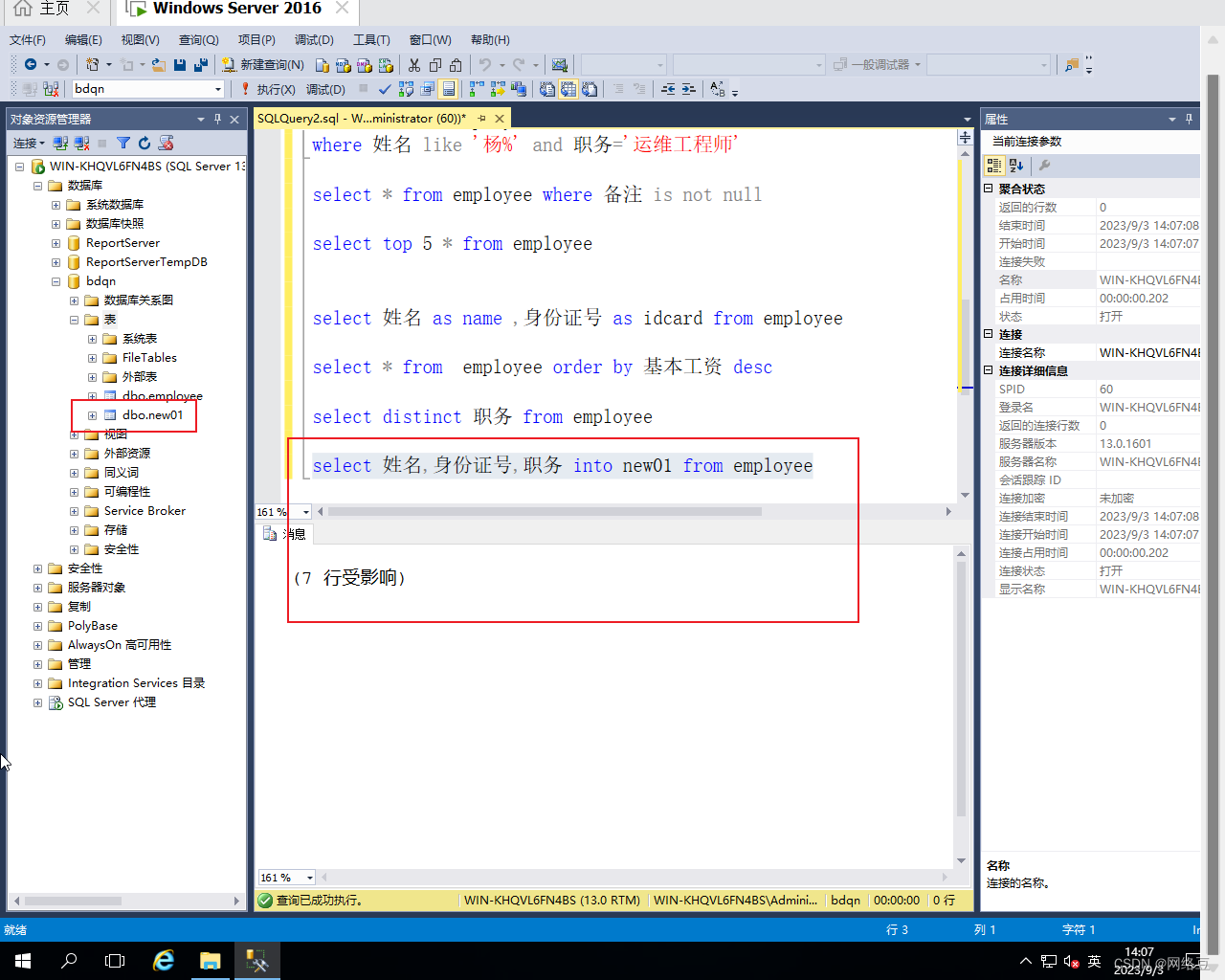Collapse the 连接详细信息 properties section
The width and height of the screenshot is (1225, 980).
click(x=989, y=370)
